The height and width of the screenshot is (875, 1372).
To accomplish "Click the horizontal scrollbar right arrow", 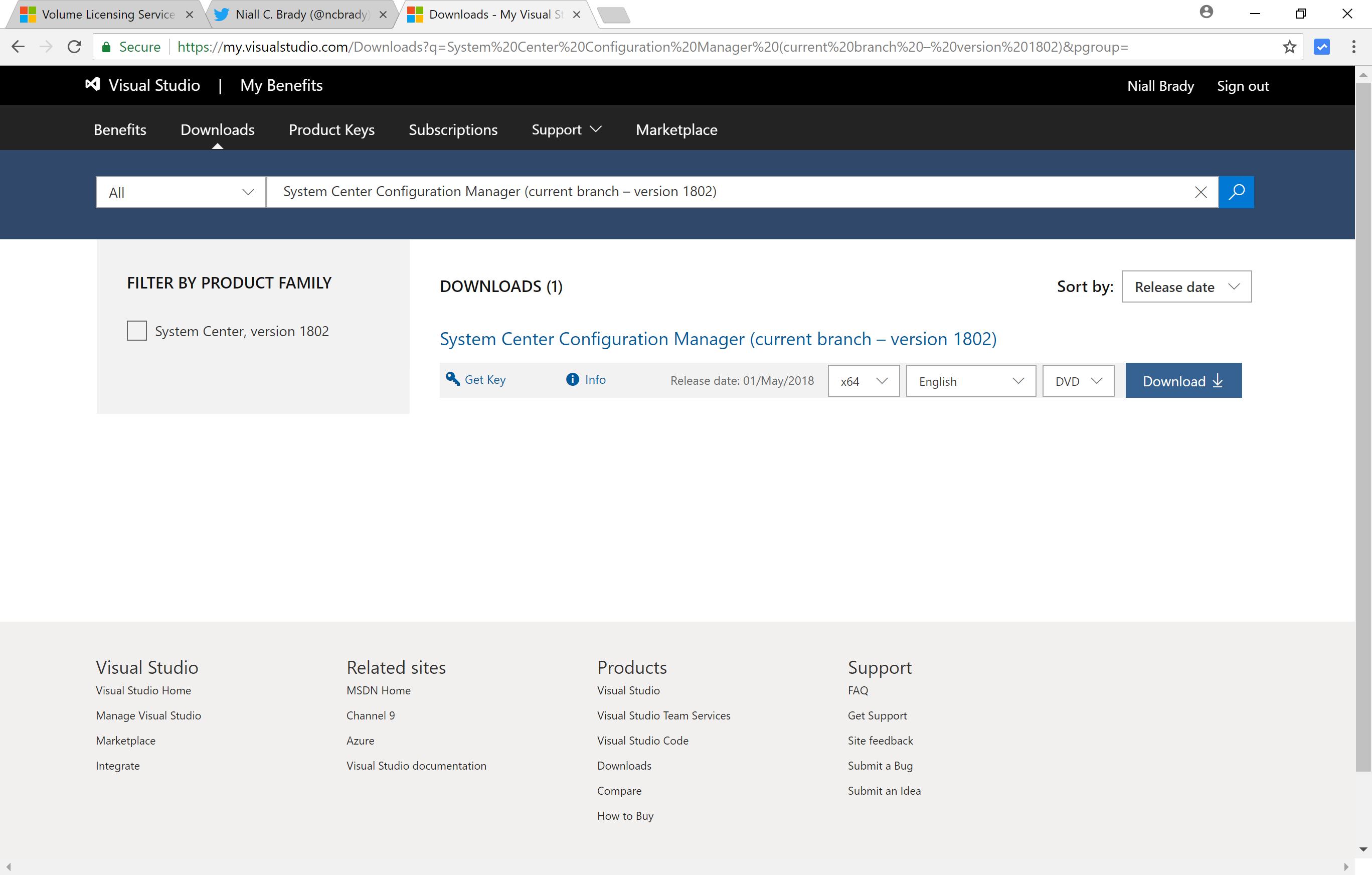I will click(x=1346, y=866).
